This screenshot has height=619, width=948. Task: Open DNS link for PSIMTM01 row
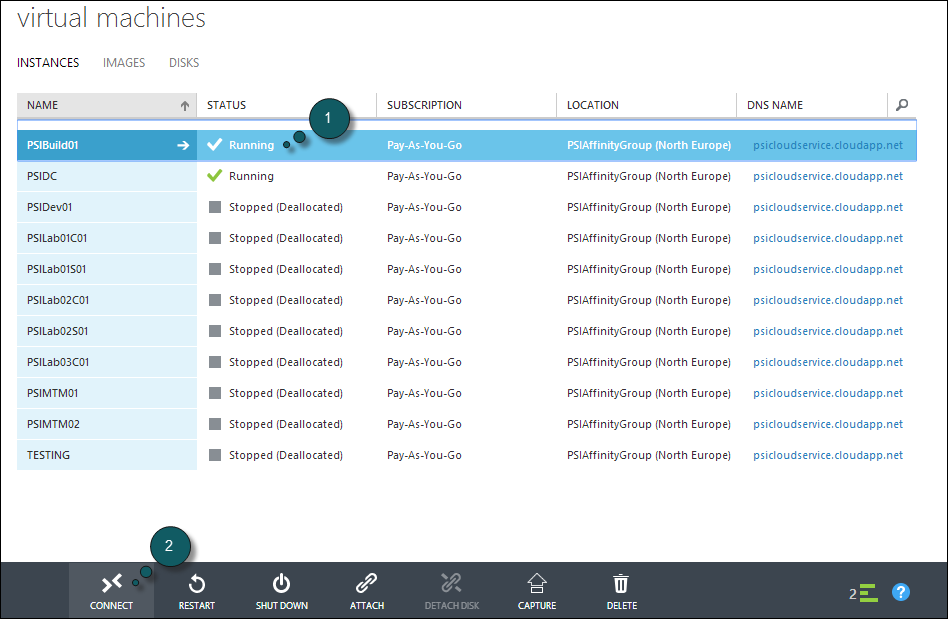(x=828, y=394)
